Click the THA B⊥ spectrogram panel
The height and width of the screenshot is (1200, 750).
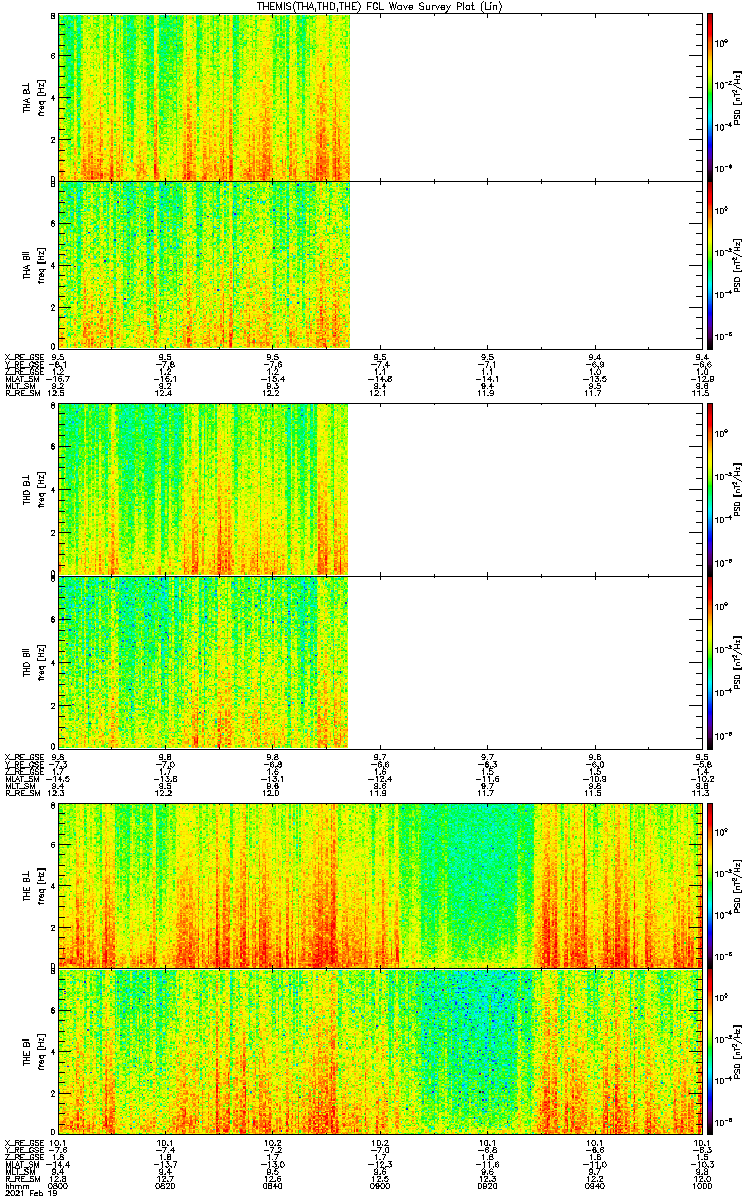click(381, 96)
